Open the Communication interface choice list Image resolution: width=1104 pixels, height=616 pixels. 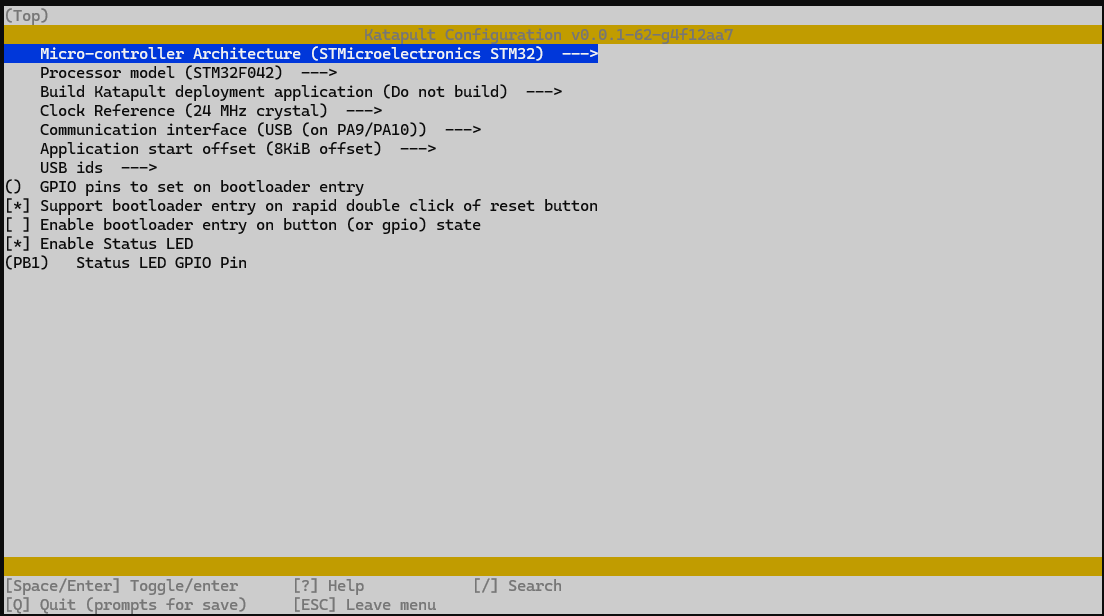click(260, 130)
